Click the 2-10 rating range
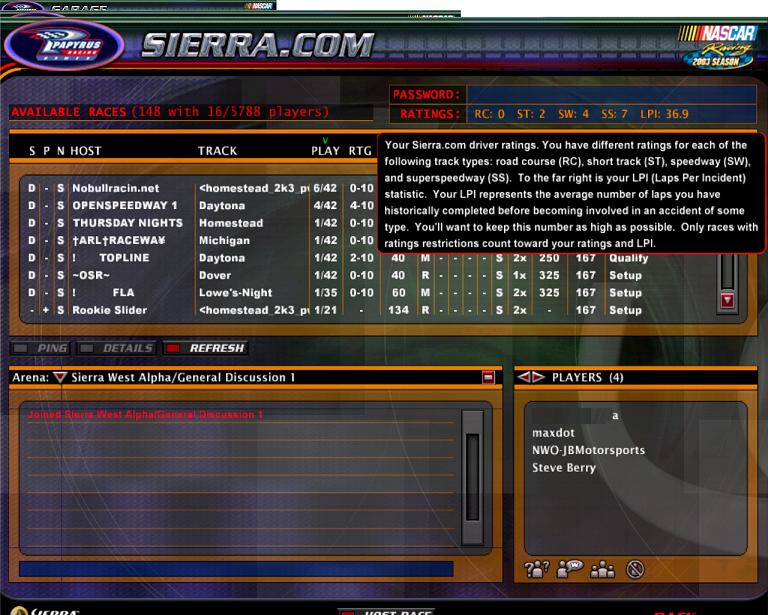The image size is (768, 615). 361,258
